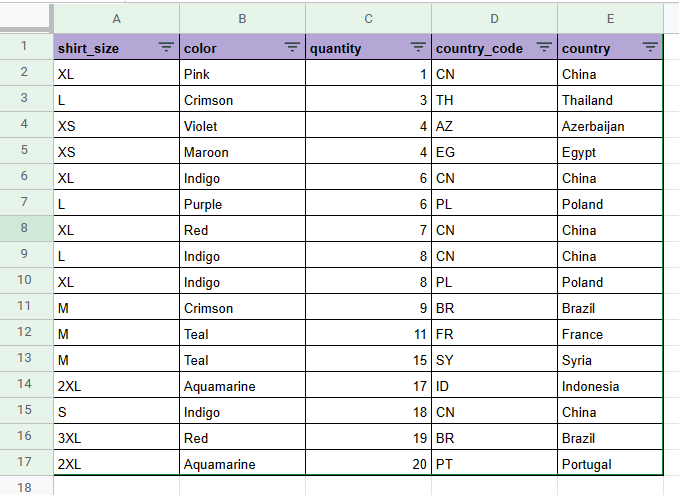
Task: Select column D header
Action: pos(495,19)
